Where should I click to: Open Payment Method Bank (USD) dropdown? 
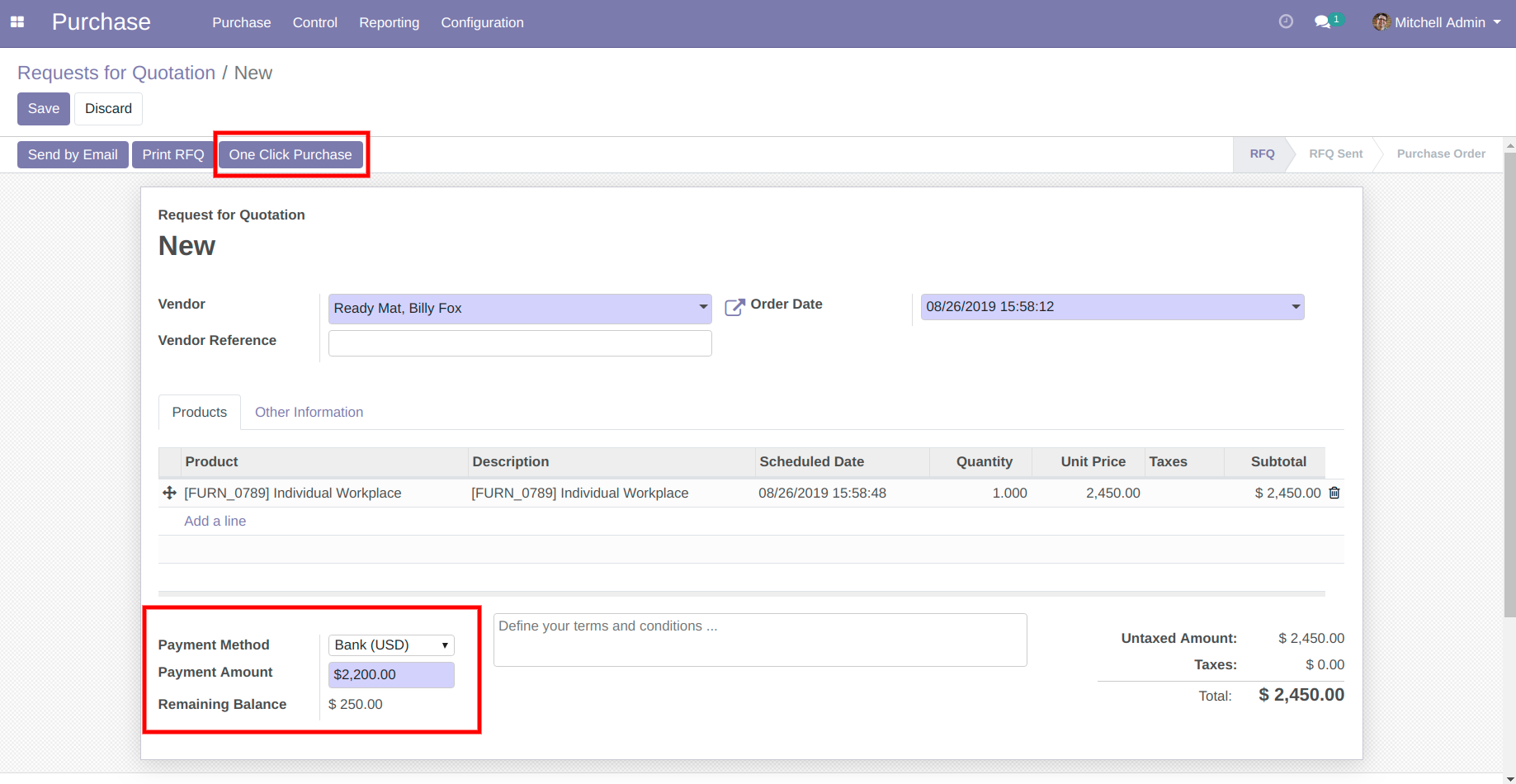[x=391, y=645]
